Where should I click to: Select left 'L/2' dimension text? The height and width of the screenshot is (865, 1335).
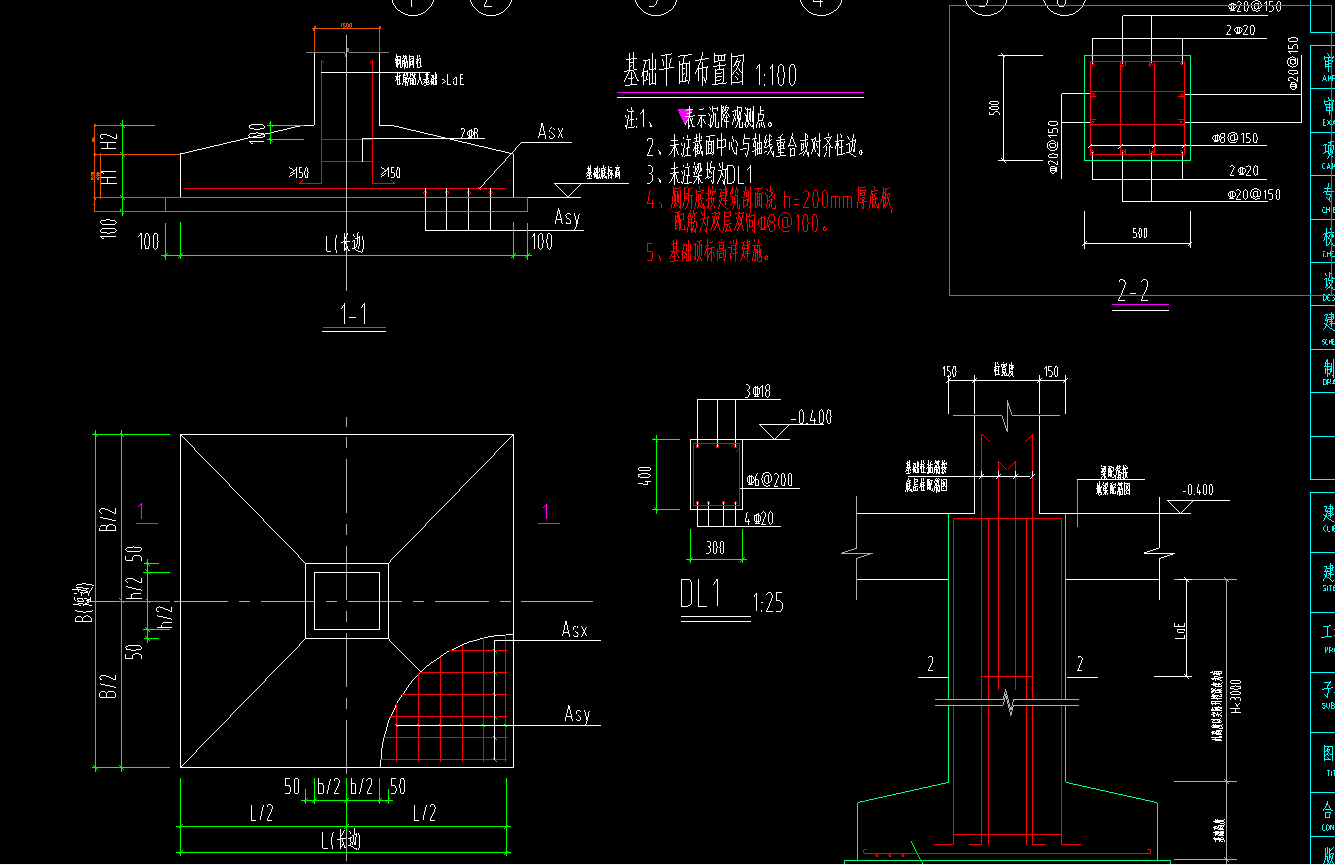[x=260, y=813]
